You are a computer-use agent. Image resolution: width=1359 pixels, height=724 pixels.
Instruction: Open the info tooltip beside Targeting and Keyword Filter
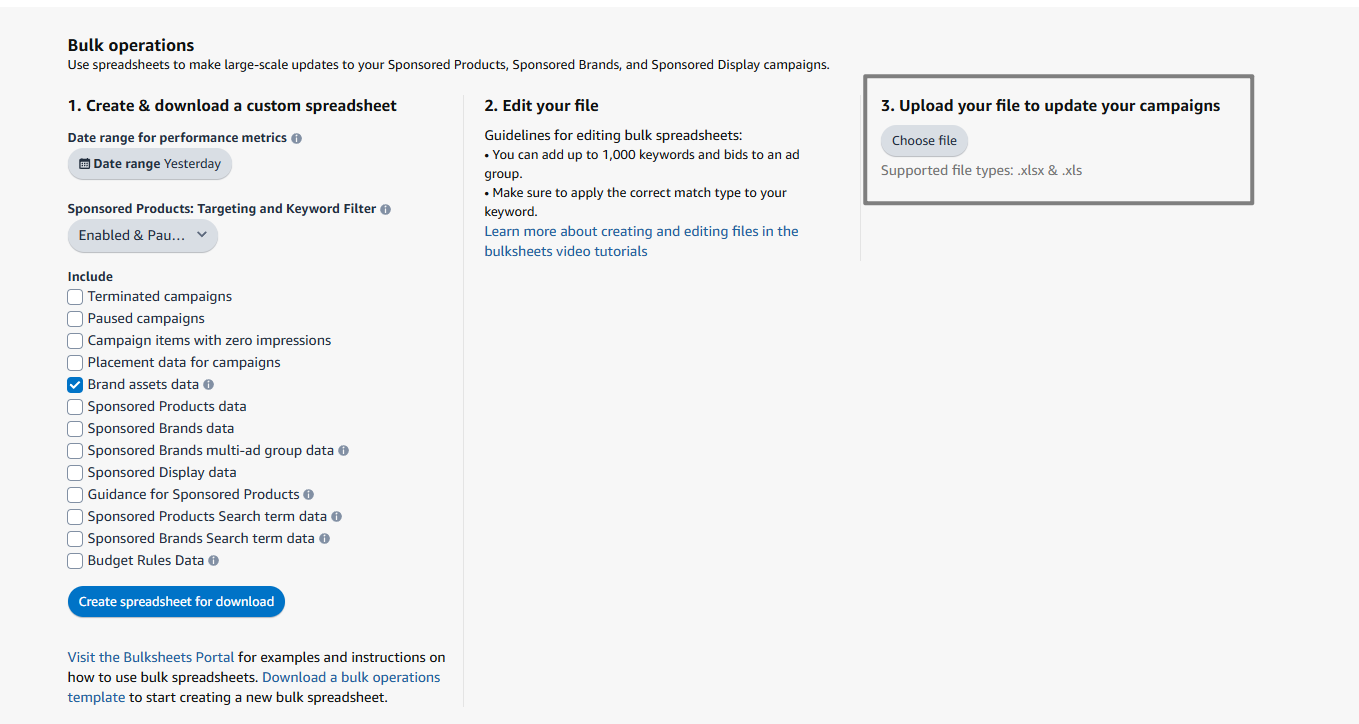pos(386,208)
